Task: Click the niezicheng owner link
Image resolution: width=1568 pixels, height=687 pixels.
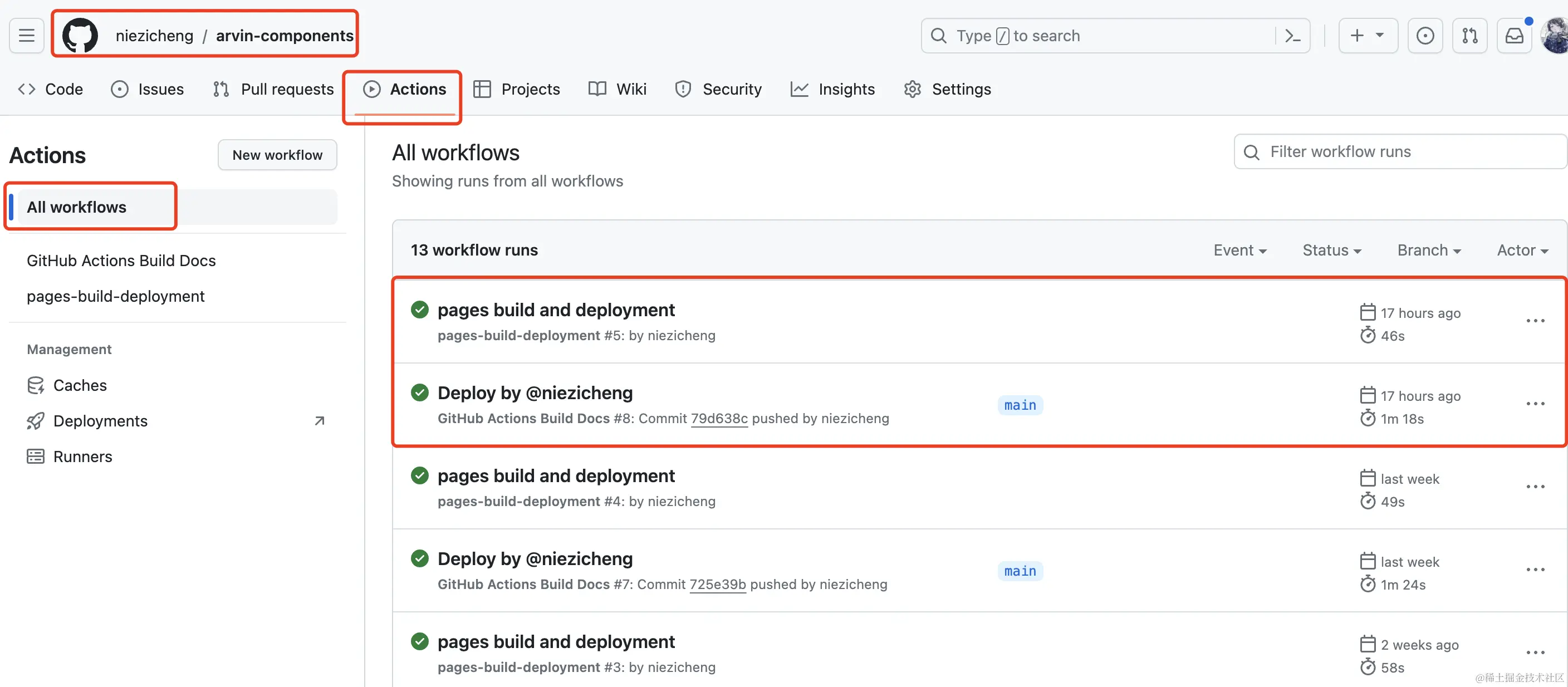Action: tap(155, 36)
